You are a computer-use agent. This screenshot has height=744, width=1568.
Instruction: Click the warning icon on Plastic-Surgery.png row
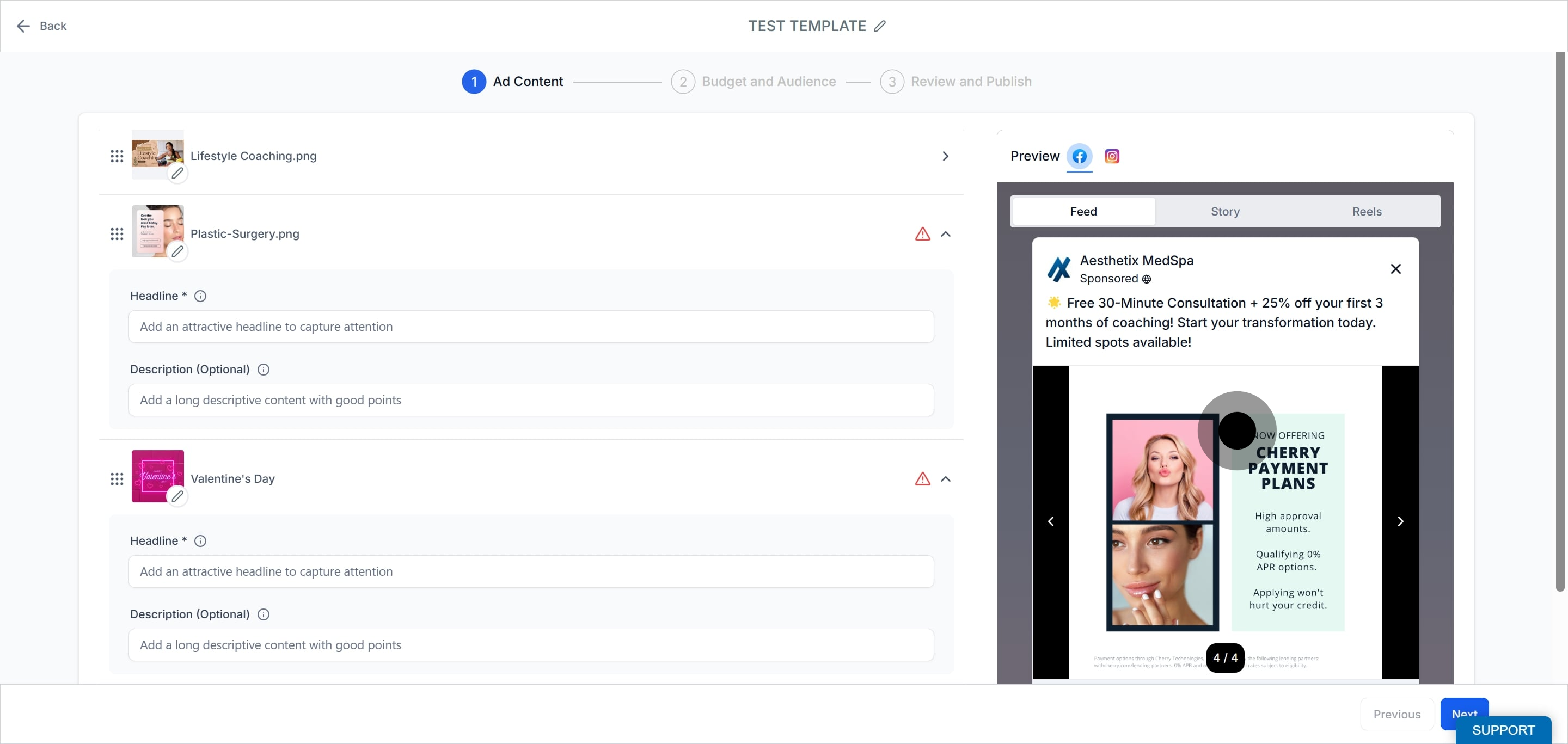coord(923,234)
